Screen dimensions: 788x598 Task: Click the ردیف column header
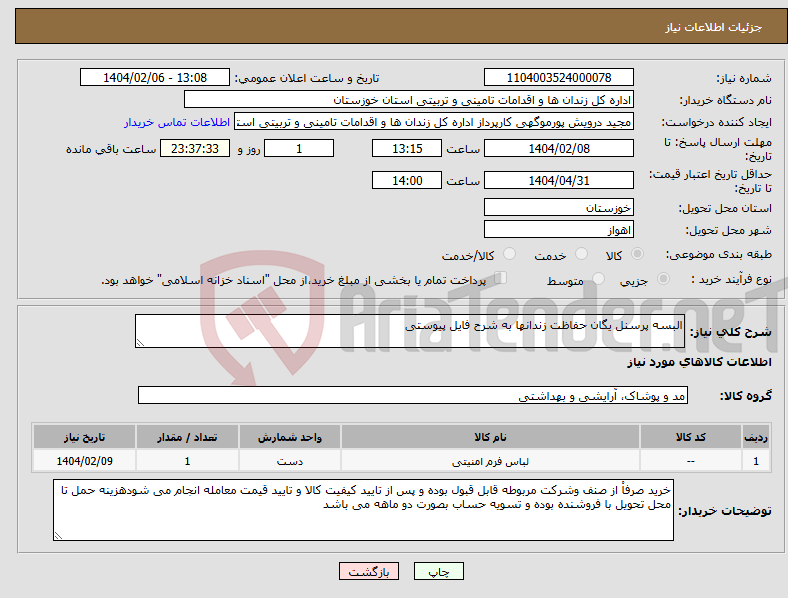tap(756, 437)
